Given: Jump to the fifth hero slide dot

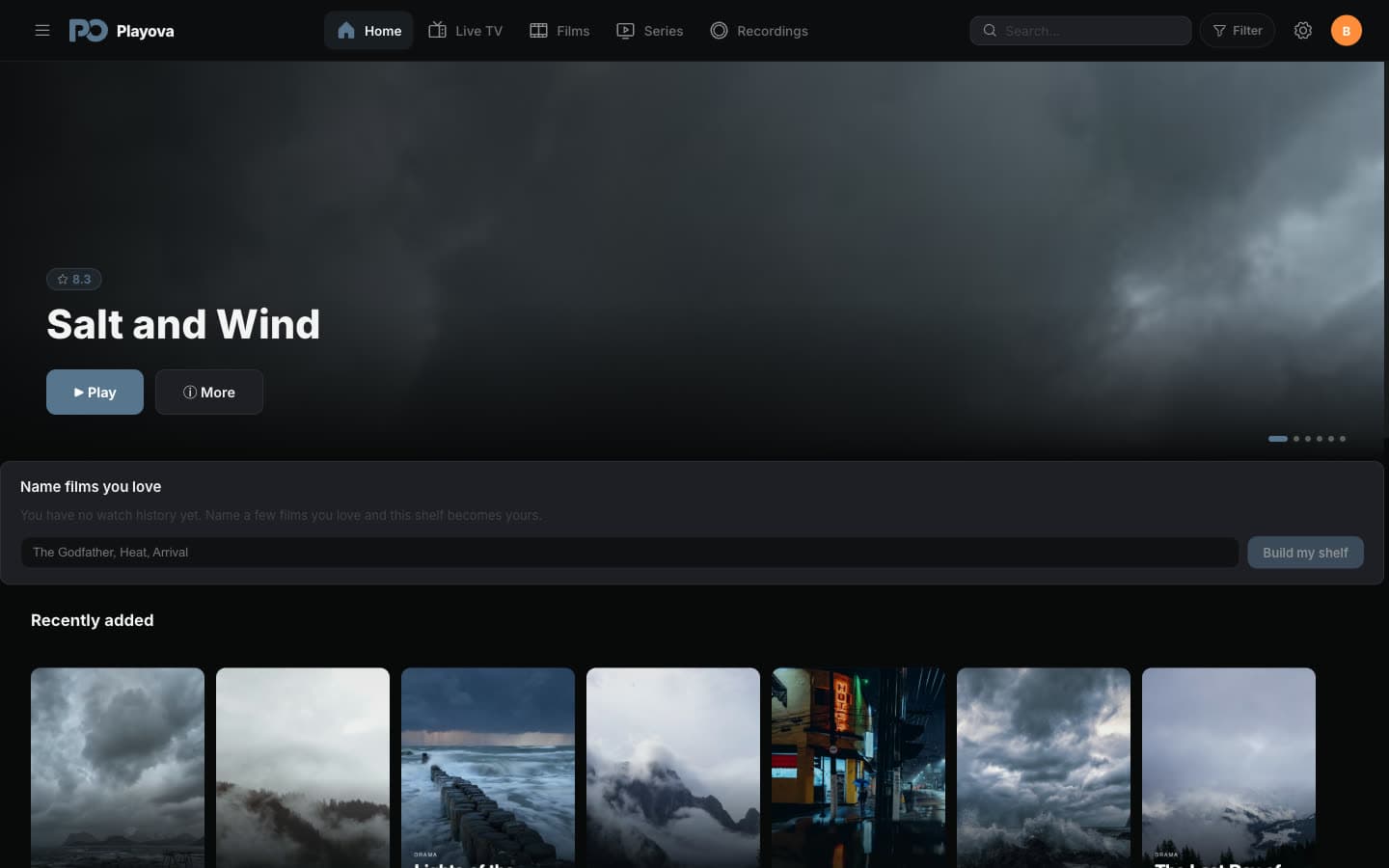Looking at the screenshot, I should click(x=1331, y=439).
